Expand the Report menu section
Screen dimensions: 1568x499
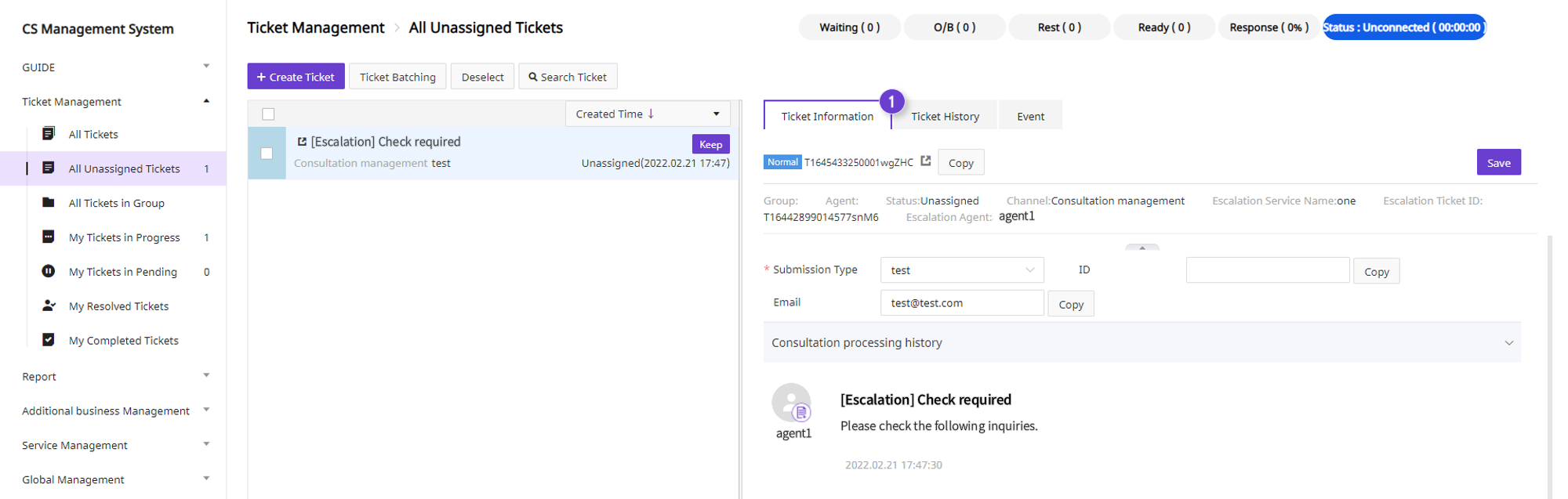click(206, 376)
